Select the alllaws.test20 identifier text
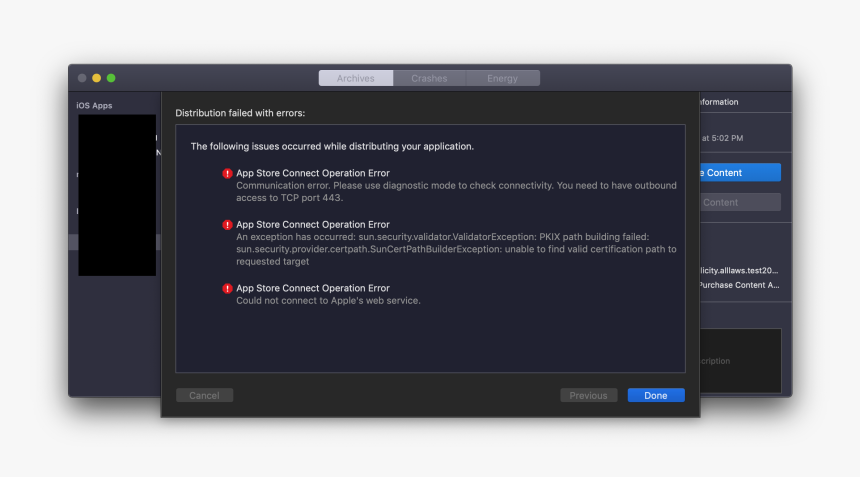 [739, 270]
